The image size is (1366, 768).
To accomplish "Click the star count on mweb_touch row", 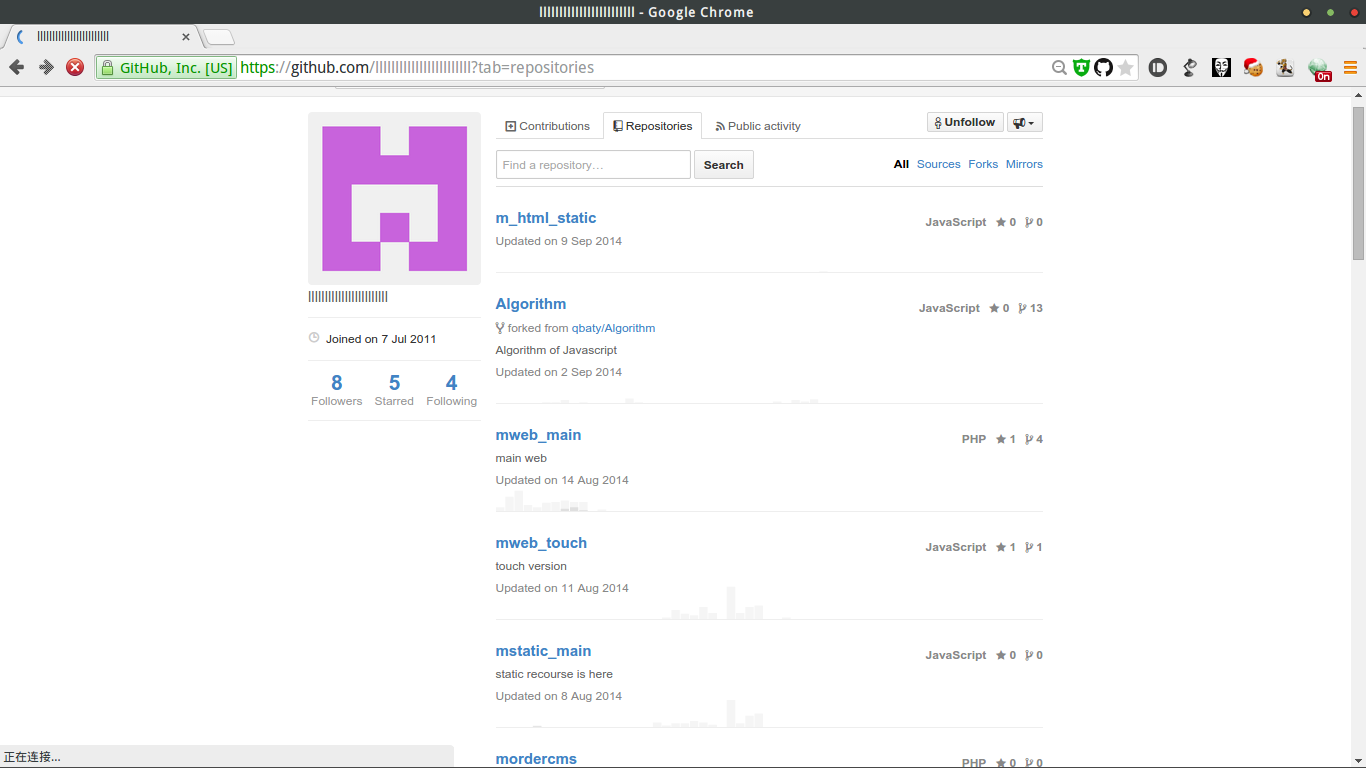I will (1005, 547).
